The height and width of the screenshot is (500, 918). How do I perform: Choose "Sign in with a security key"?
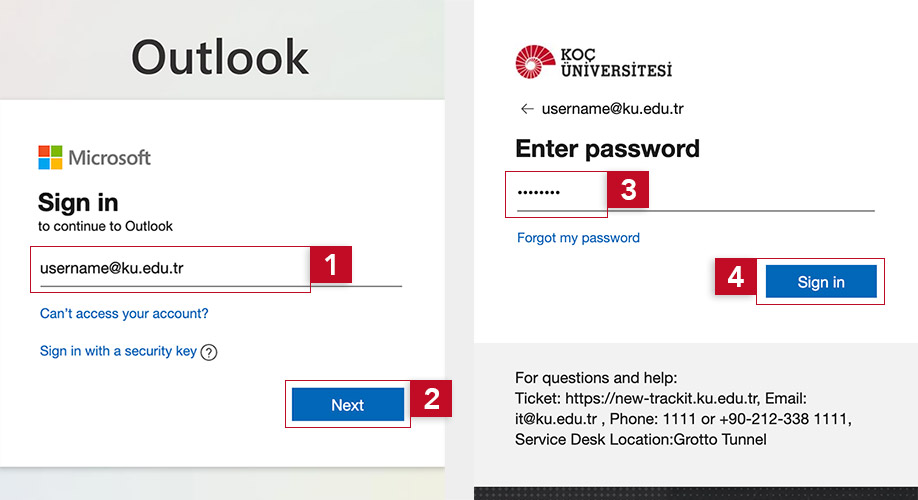click(118, 351)
